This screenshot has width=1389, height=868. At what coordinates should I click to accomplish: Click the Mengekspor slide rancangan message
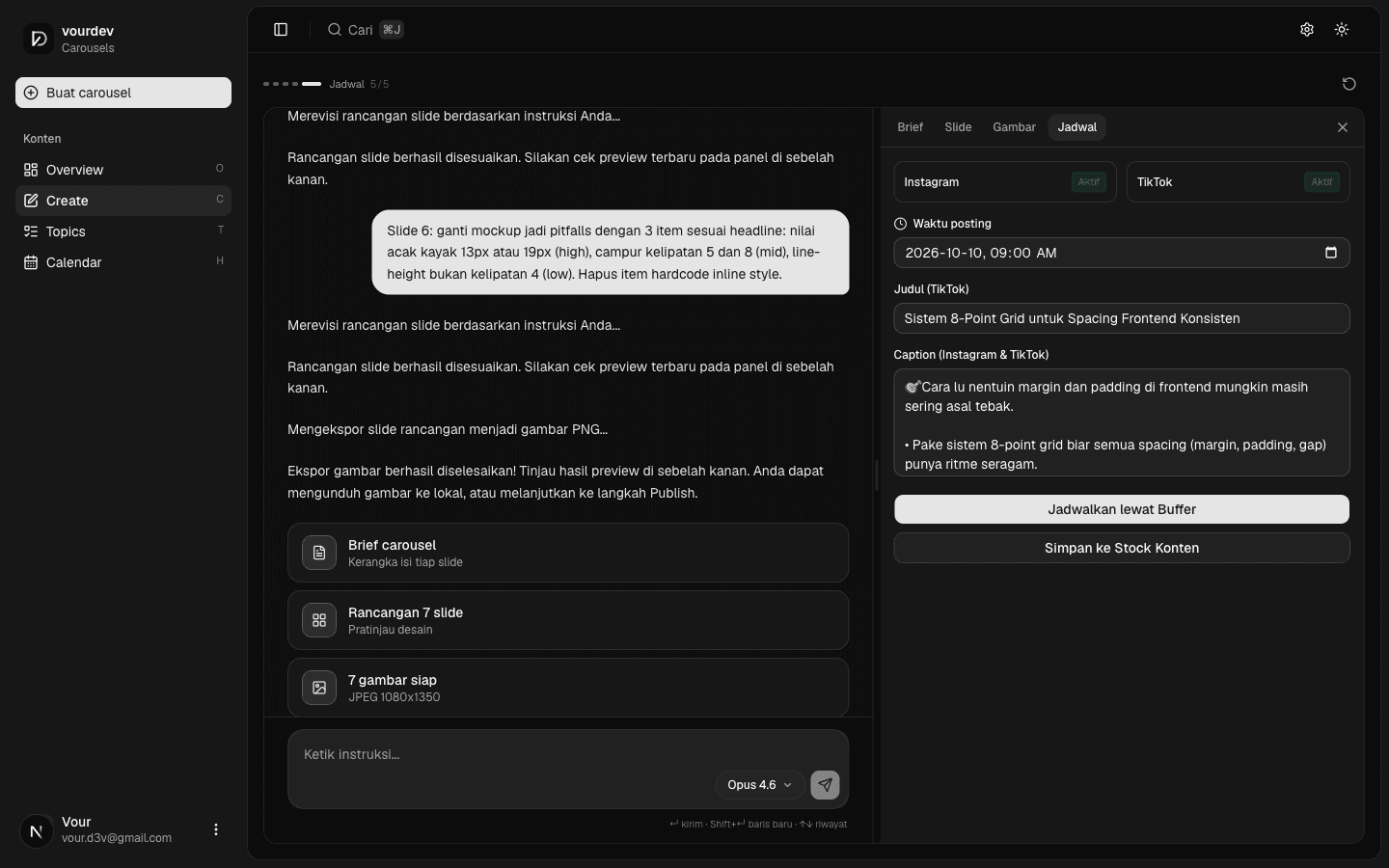(448, 429)
